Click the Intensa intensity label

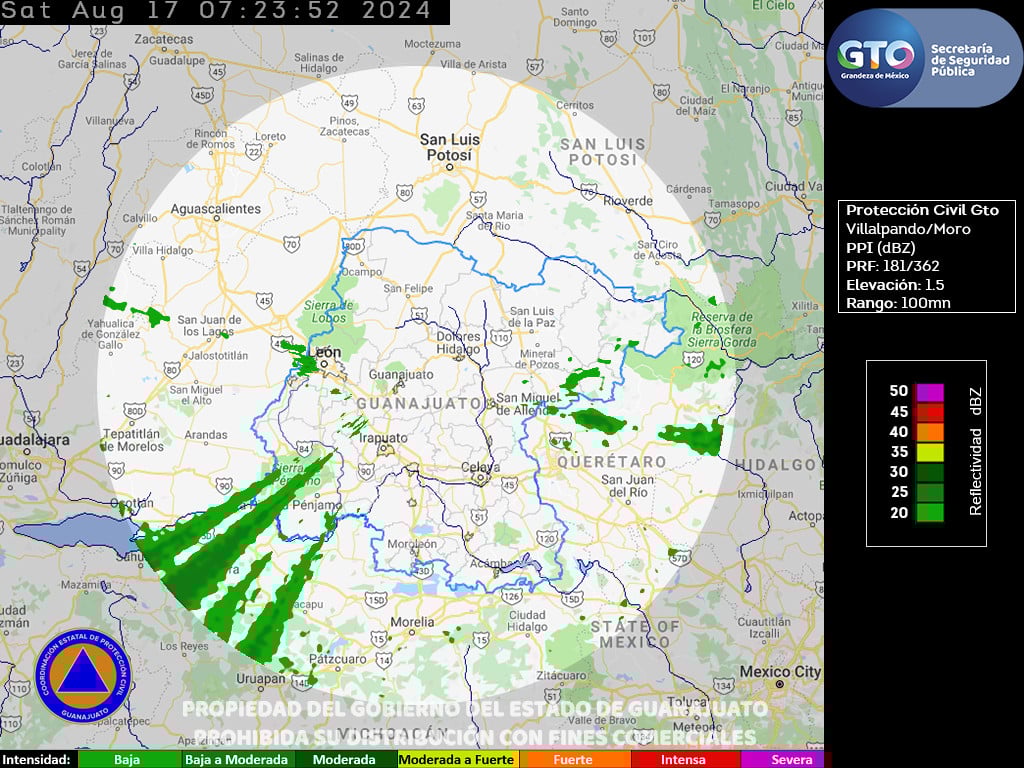[x=684, y=760]
